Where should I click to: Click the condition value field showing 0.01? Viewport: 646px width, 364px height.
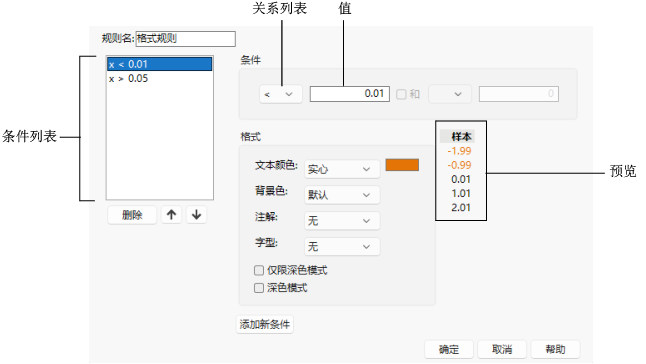pos(350,94)
